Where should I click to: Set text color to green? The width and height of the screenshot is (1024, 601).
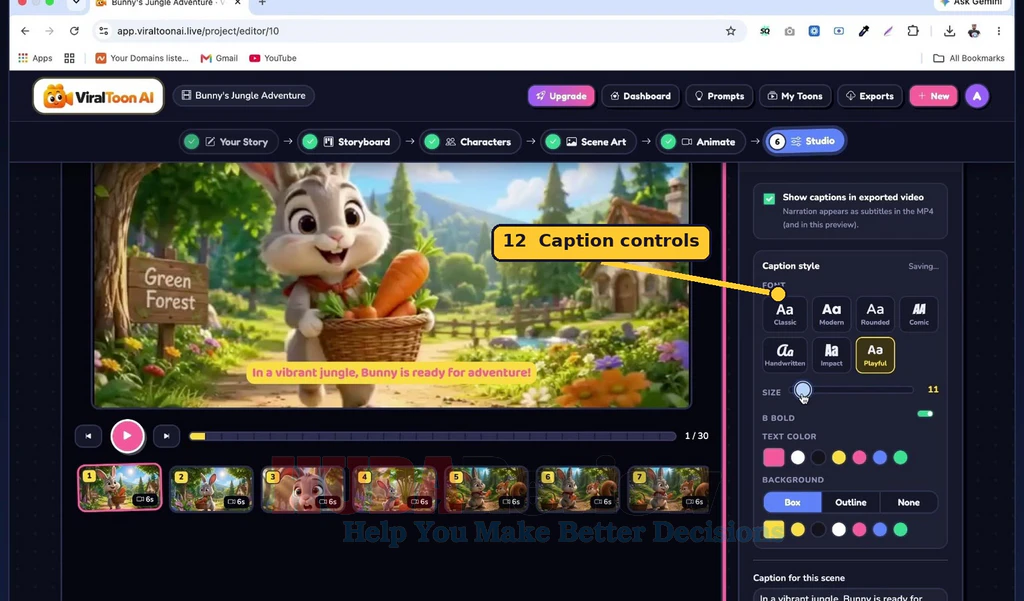click(901, 457)
